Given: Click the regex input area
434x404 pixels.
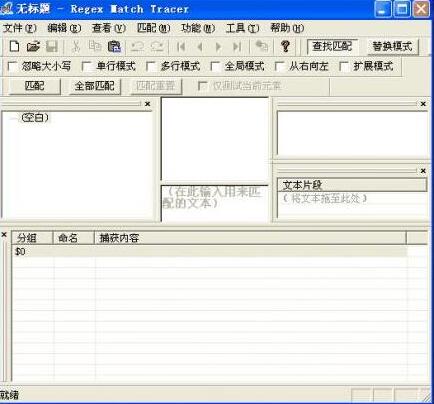Looking at the screenshot, I should pos(215,139).
